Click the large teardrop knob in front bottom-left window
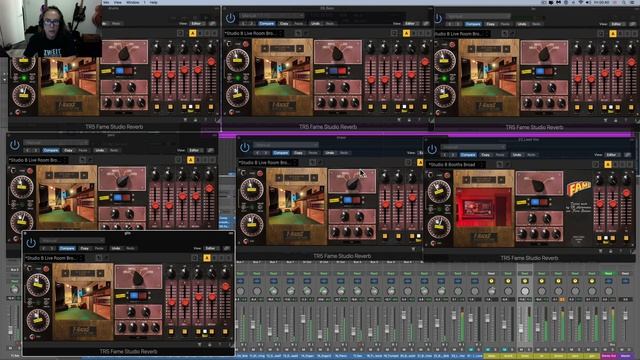The image size is (640, 360). (138, 278)
